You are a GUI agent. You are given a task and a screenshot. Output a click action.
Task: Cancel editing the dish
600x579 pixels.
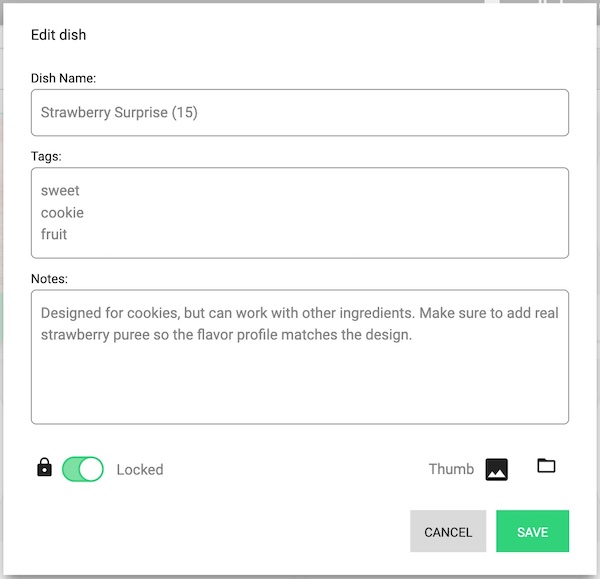coord(448,531)
